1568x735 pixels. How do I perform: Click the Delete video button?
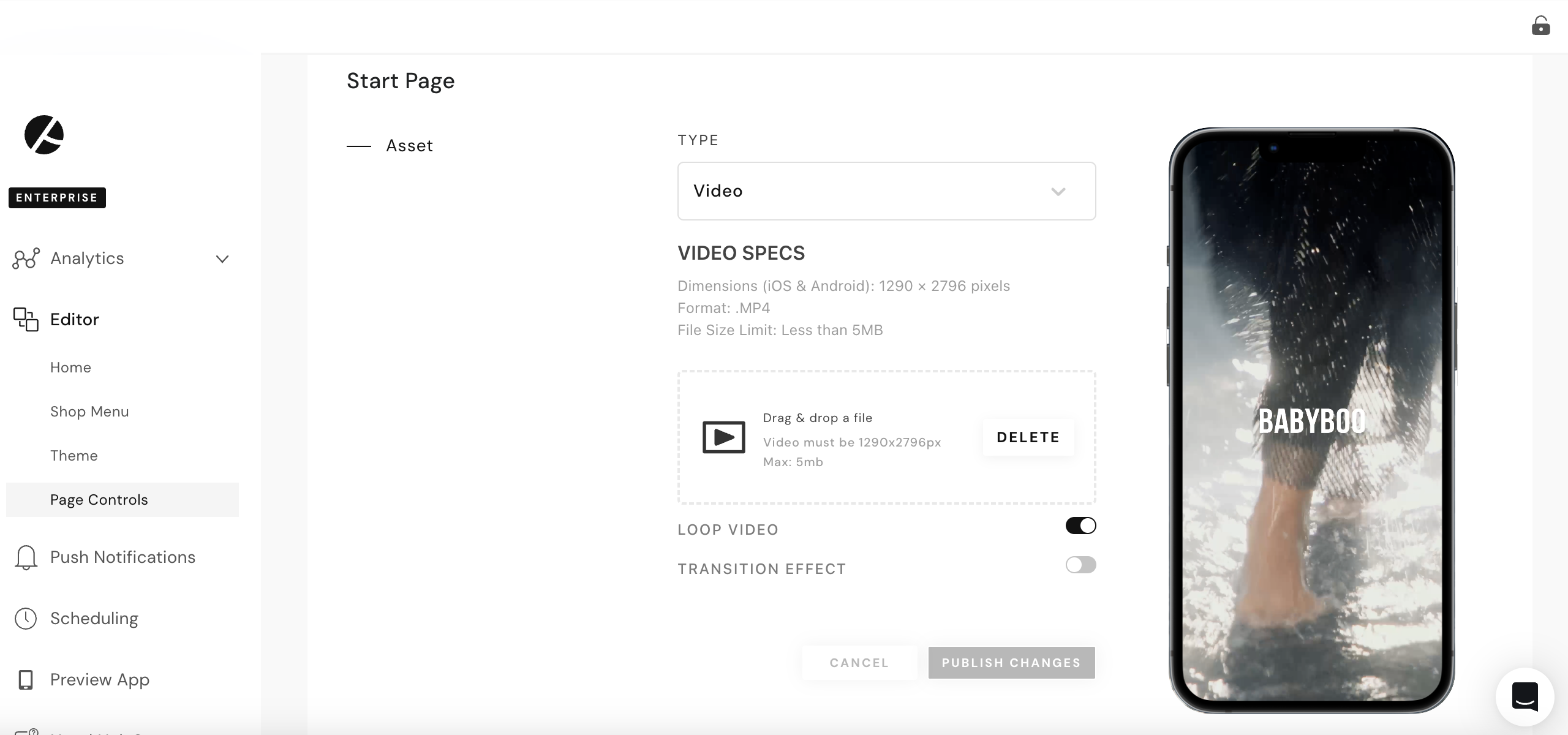[1028, 437]
